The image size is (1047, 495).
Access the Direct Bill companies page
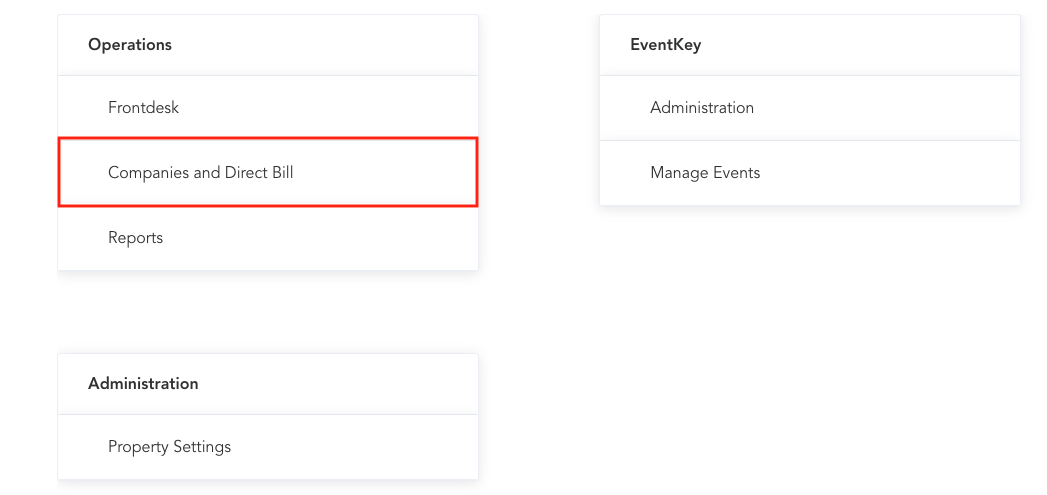tap(201, 173)
